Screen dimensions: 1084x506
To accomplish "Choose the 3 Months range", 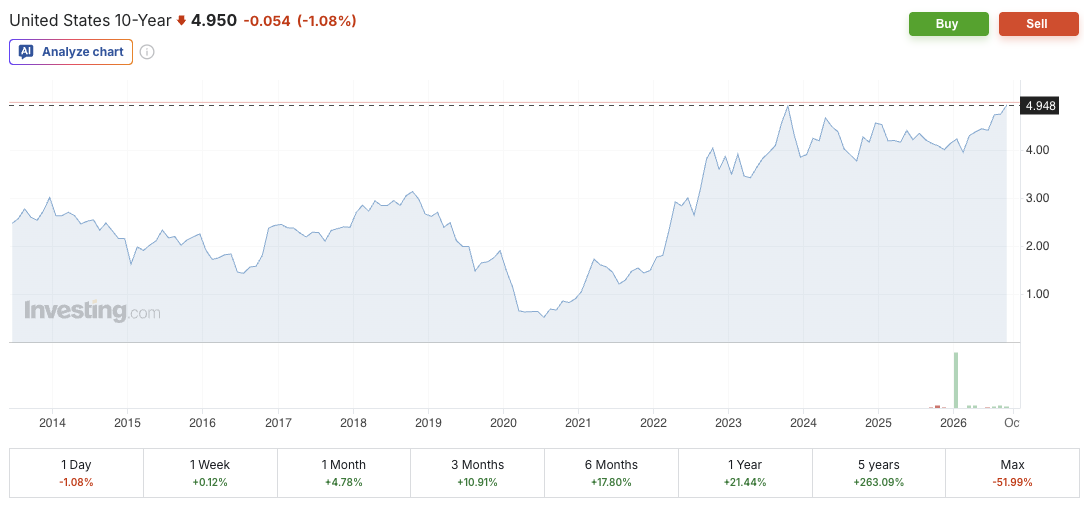I will [x=478, y=473].
